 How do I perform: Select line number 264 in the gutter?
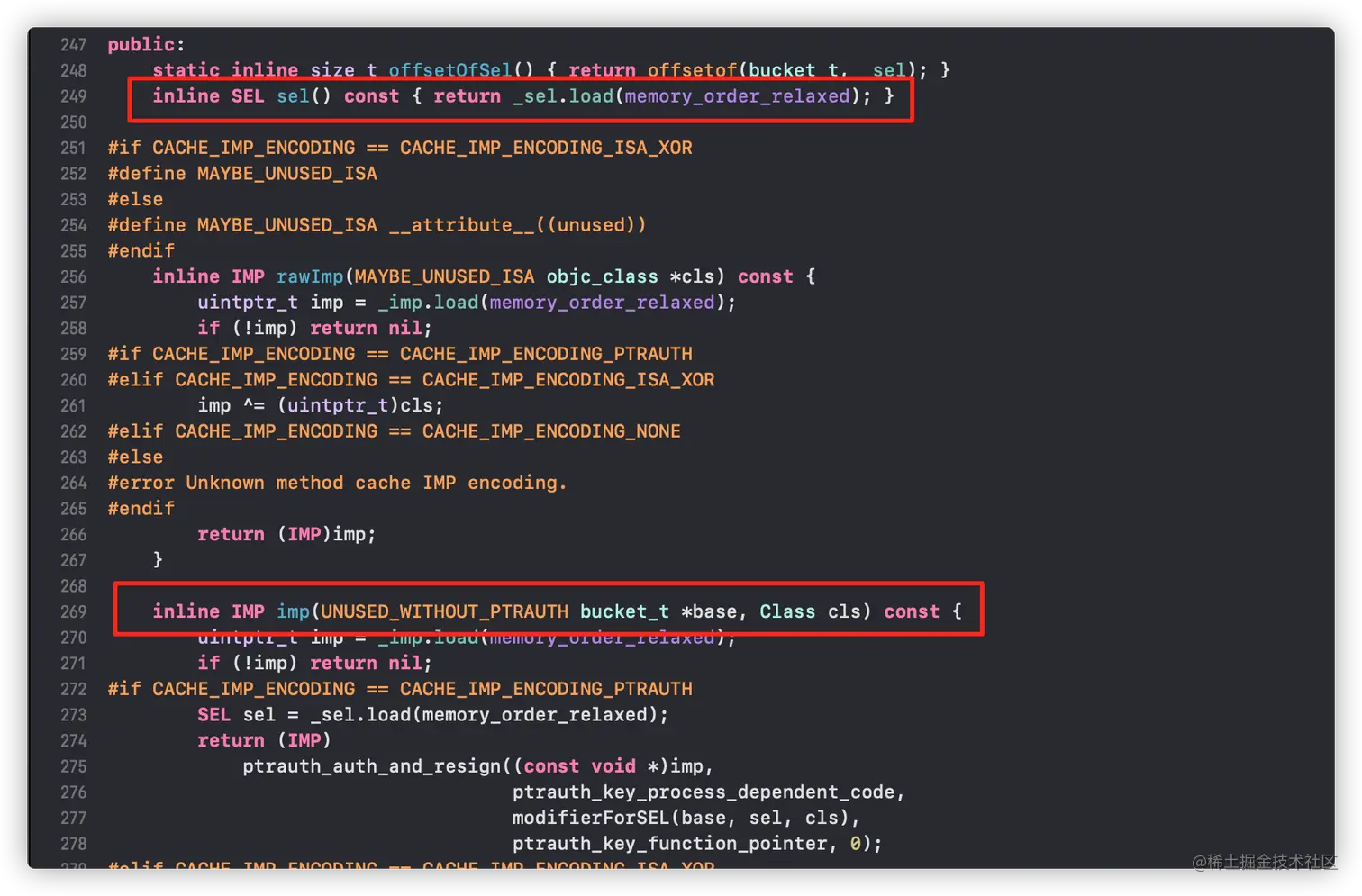73,483
